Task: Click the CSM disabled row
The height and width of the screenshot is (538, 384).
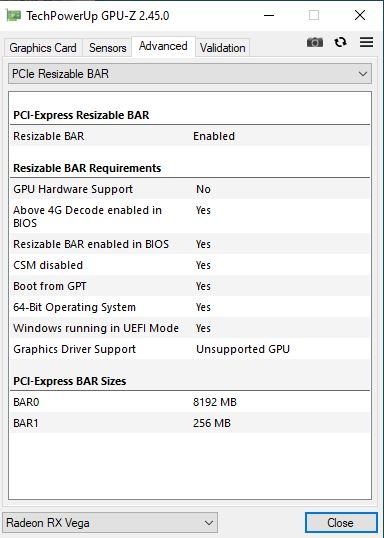Action: pos(190,265)
